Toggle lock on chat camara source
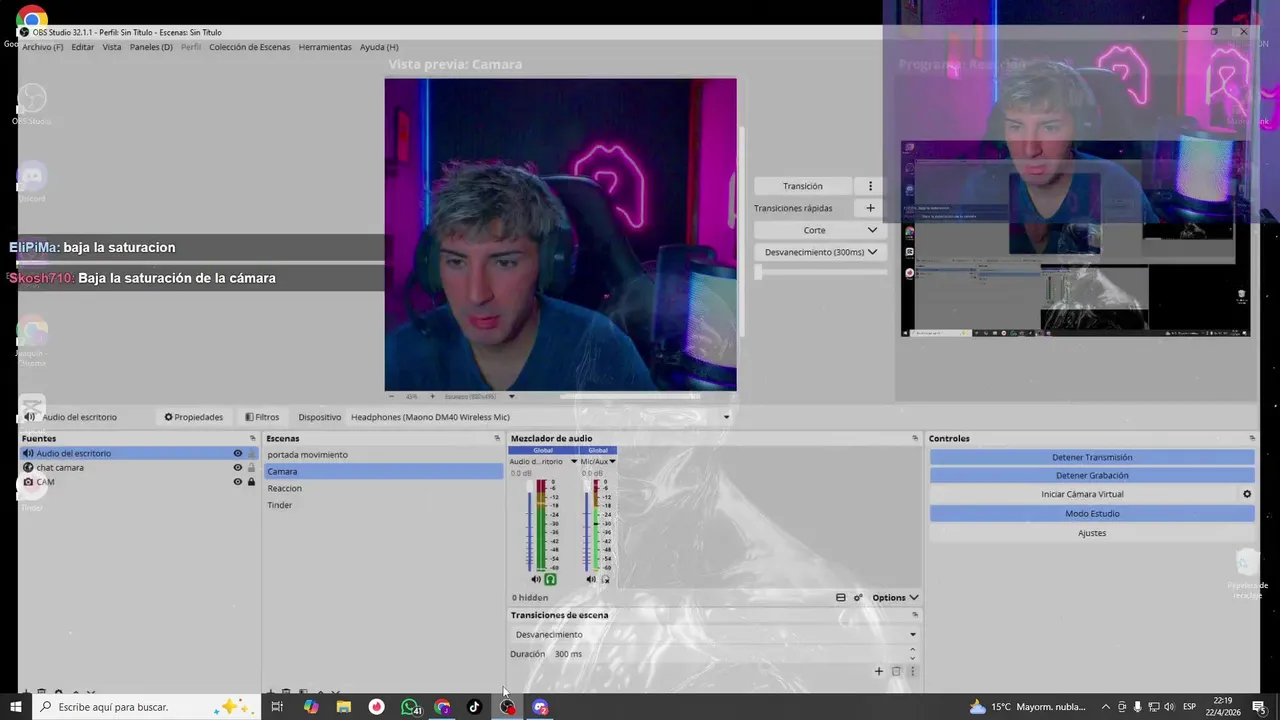The width and height of the screenshot is (1280, 720). click(x=251, y=467)
